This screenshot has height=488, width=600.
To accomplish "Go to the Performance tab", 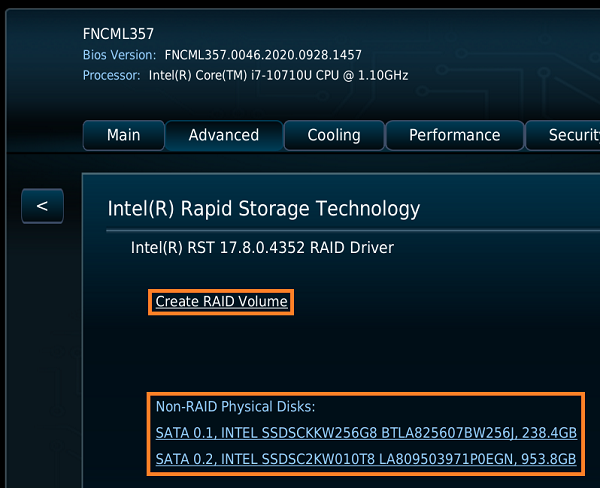I will (x=454, y=135).
